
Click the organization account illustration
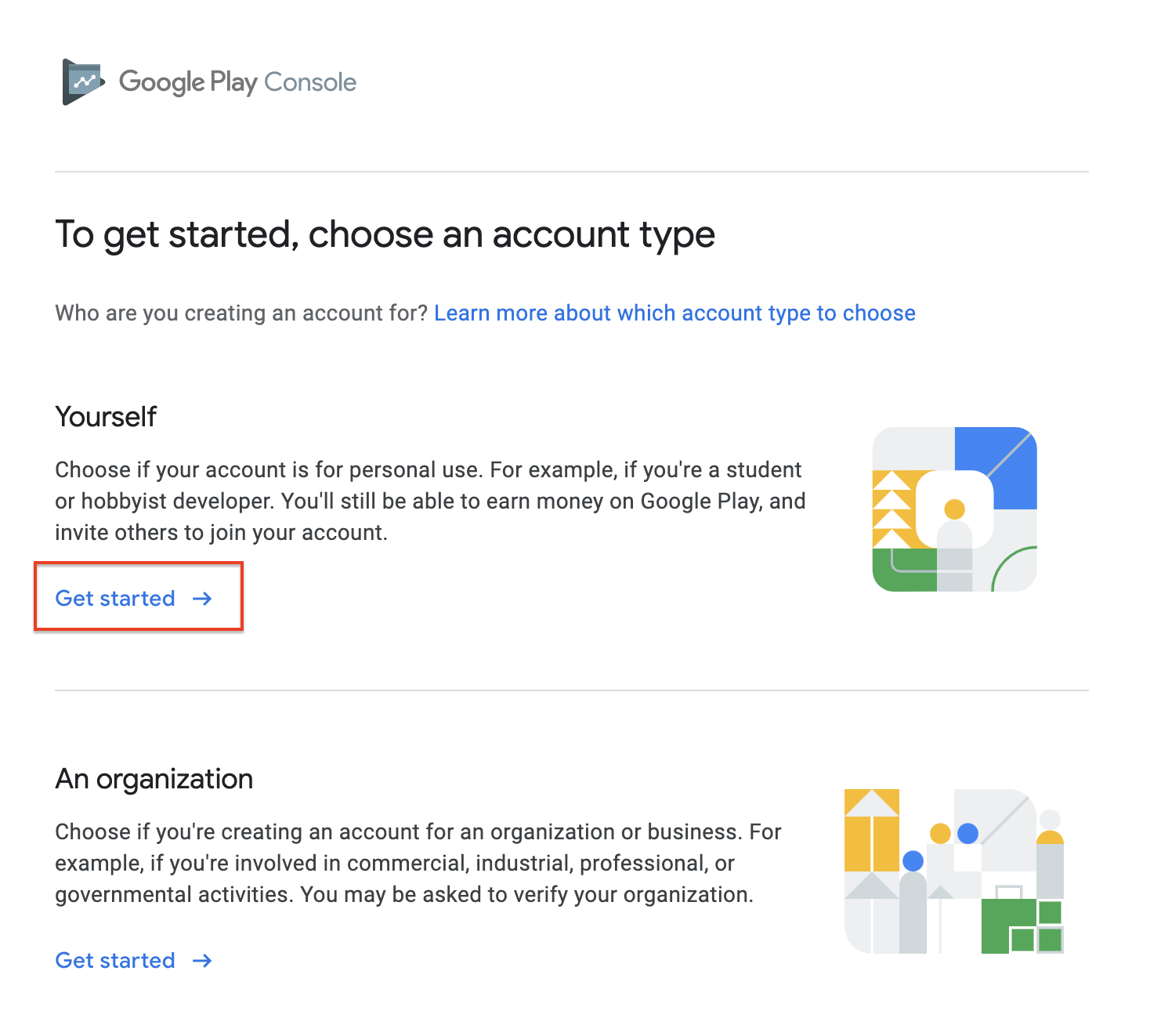953,871
